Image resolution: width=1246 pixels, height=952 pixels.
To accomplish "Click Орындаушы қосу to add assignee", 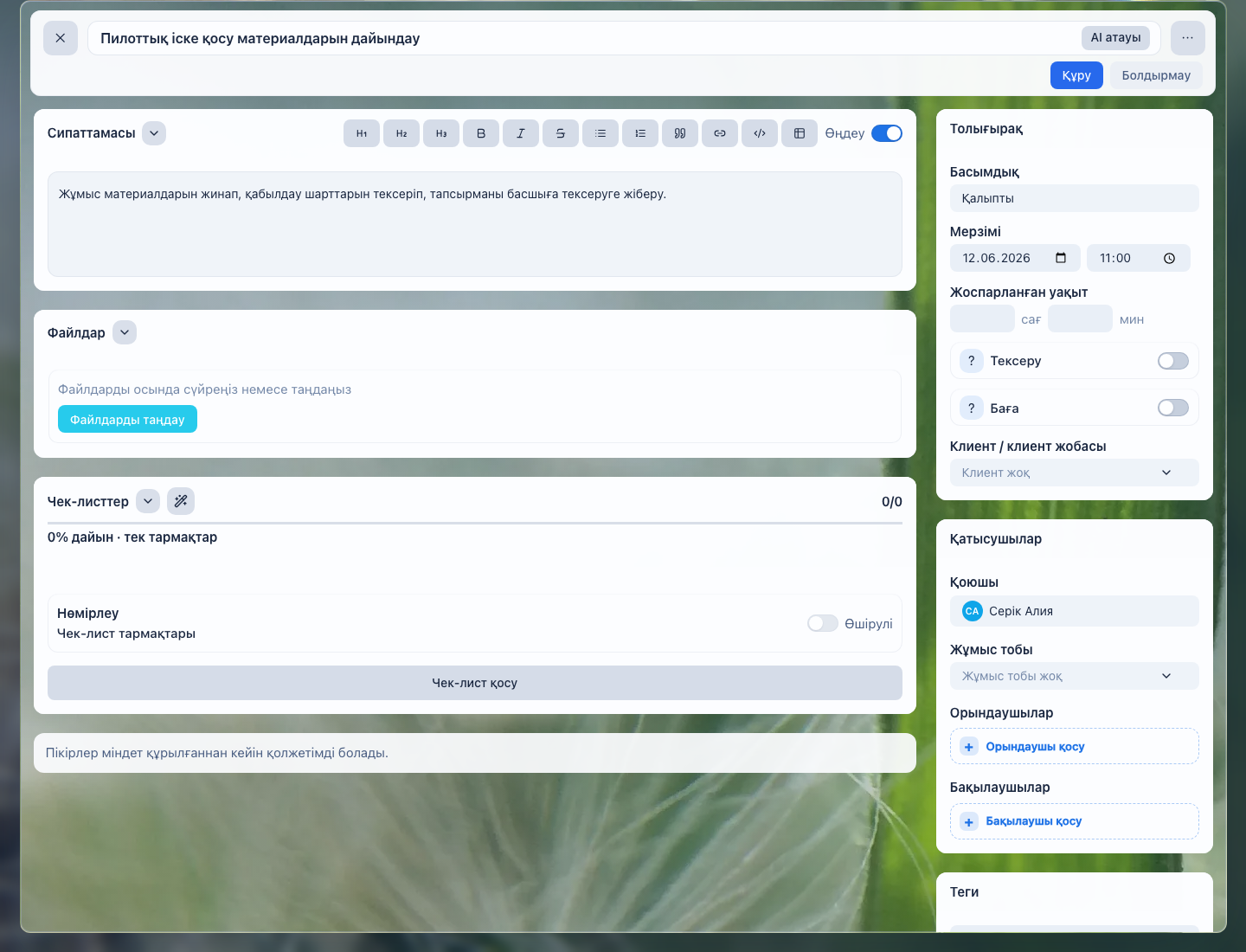I will click(1075, 746).
